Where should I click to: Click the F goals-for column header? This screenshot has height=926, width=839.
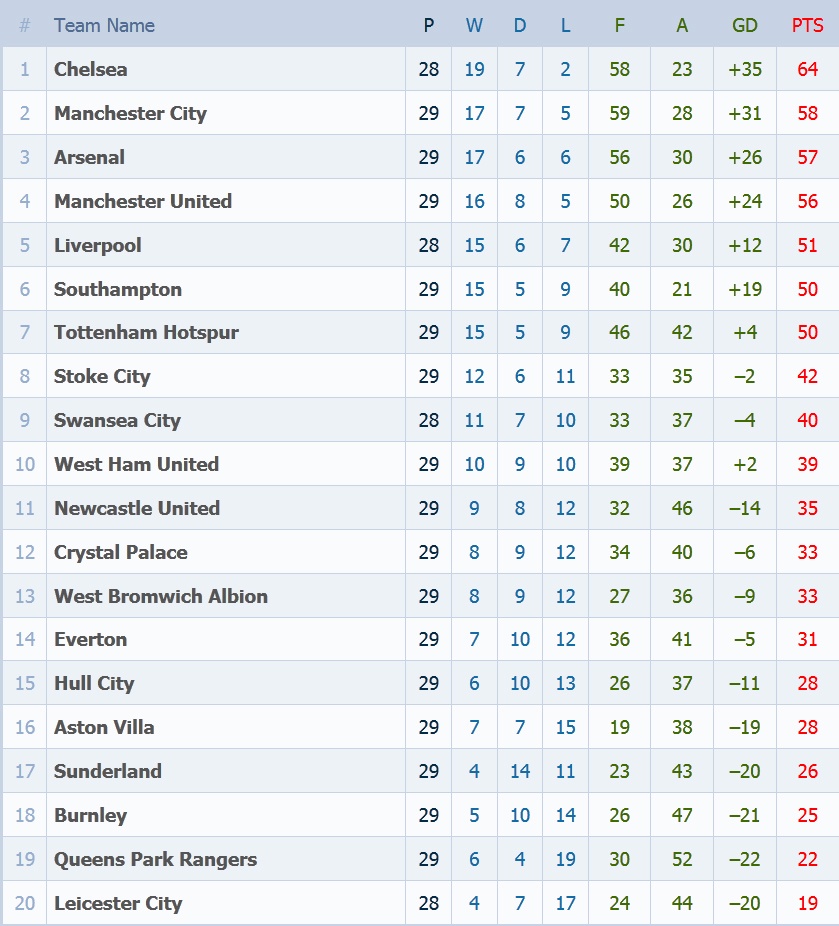point(620,25)
